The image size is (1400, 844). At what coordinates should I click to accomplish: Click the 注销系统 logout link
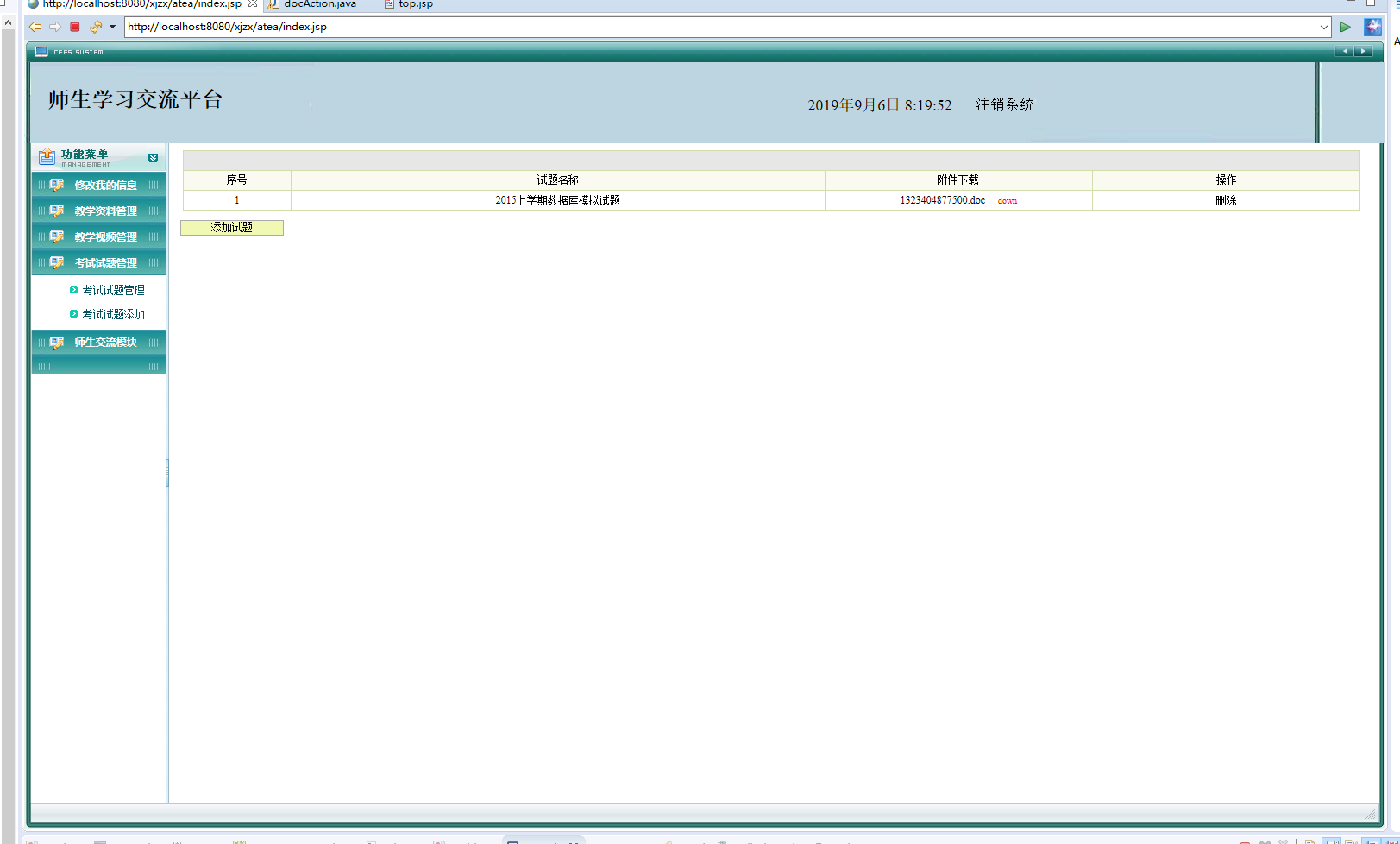pyautogui.click(x=1005, y=104)
